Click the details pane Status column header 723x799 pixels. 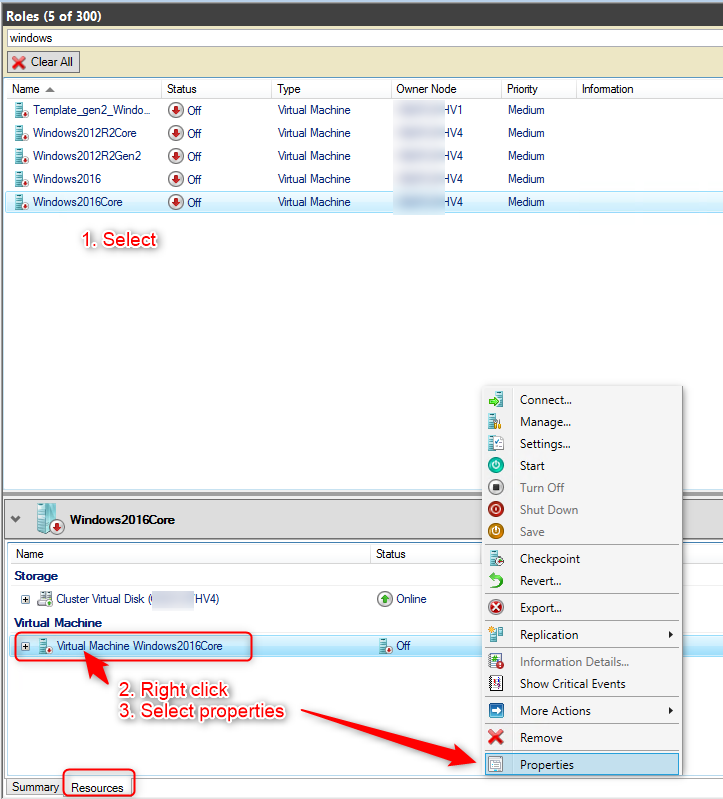[x=425, y=554]
